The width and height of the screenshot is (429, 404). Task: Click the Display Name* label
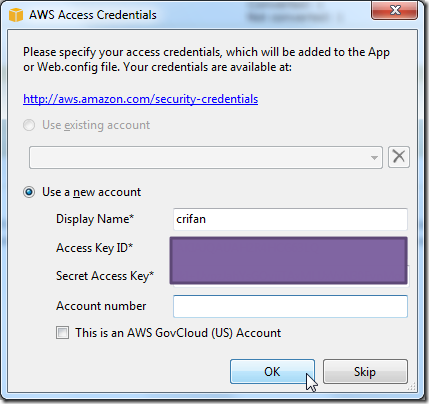coord(95,219)
